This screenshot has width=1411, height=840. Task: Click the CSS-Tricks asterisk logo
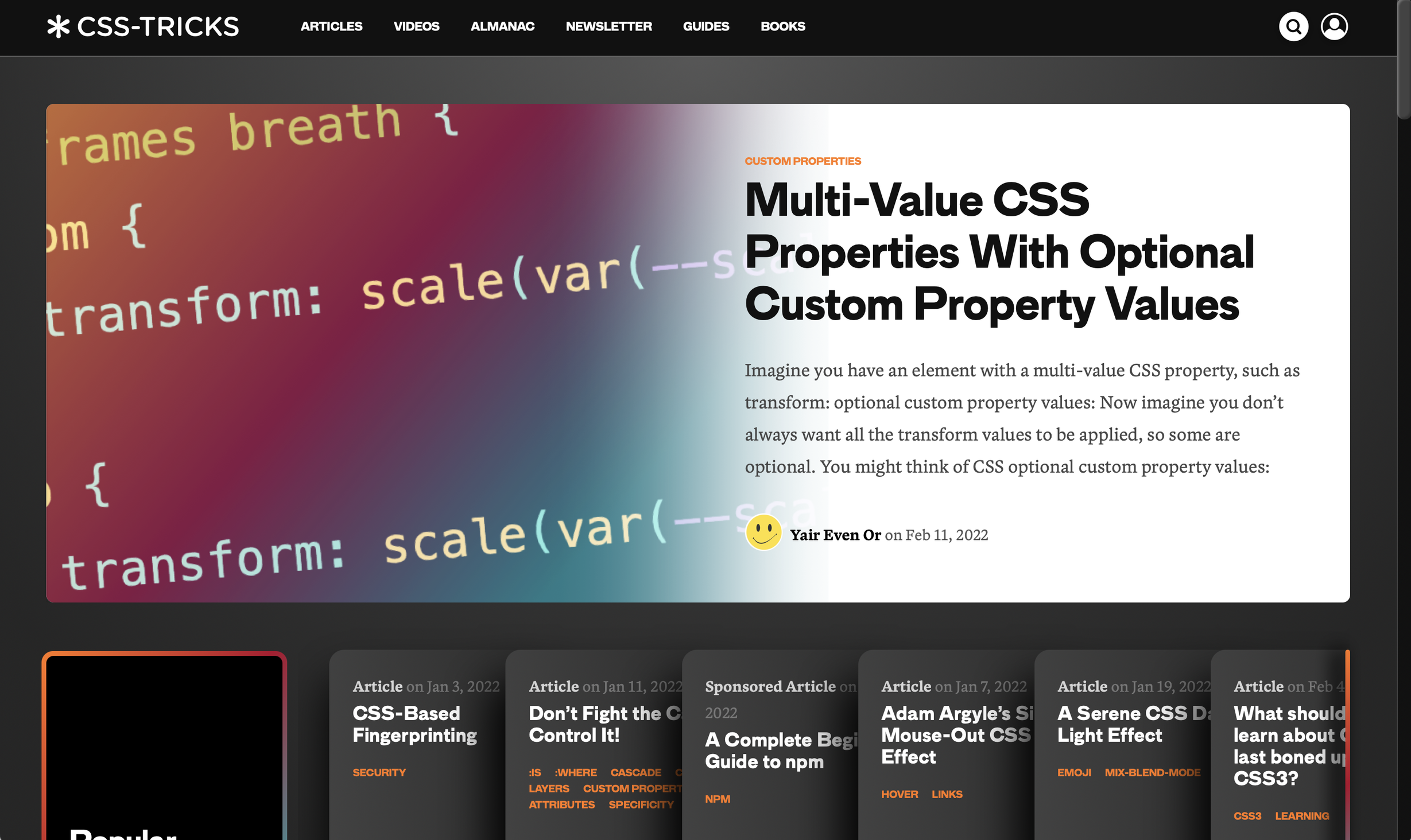click(x=59, y=26)
